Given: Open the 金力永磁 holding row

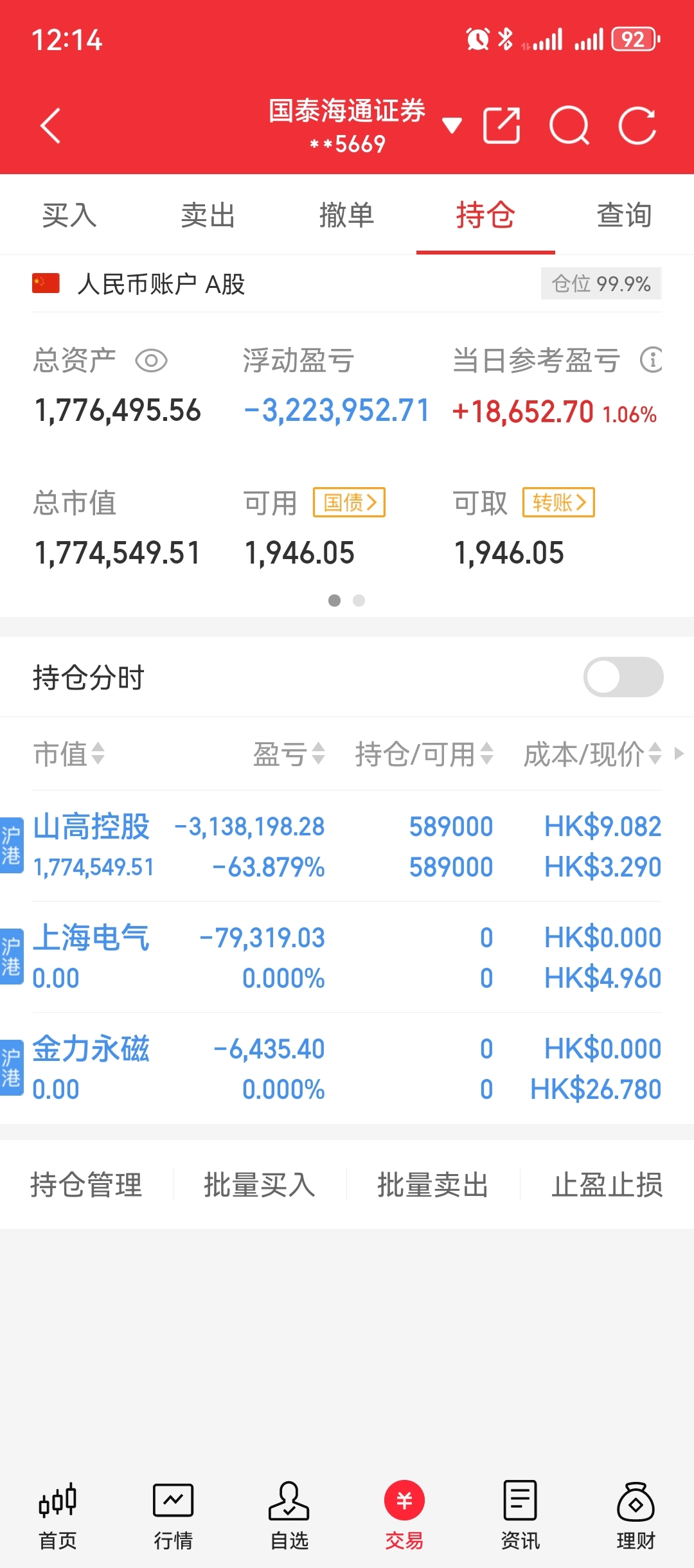Looking at the screenshot, I should 347,1068.
